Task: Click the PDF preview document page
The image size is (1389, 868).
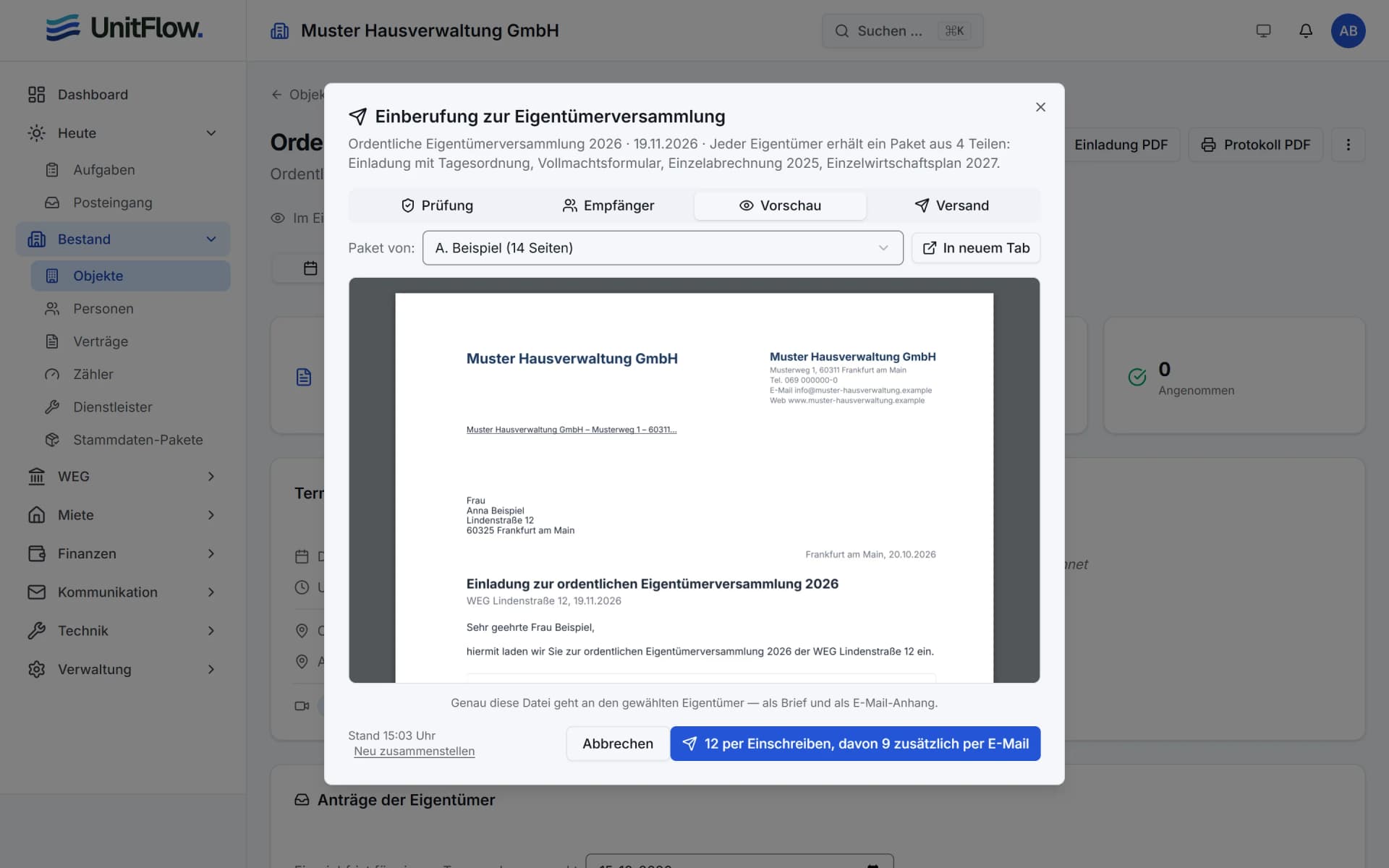Action: pos(694,488)
